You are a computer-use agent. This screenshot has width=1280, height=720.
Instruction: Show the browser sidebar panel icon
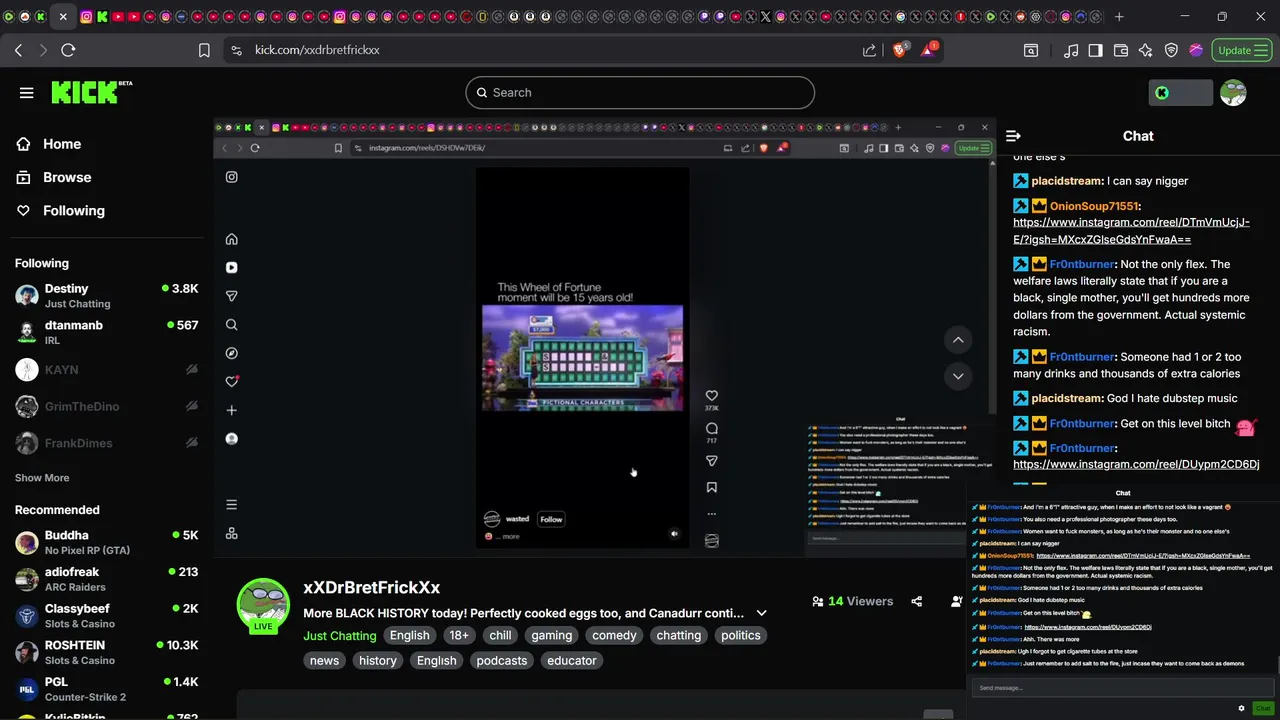coord(1096,50)
